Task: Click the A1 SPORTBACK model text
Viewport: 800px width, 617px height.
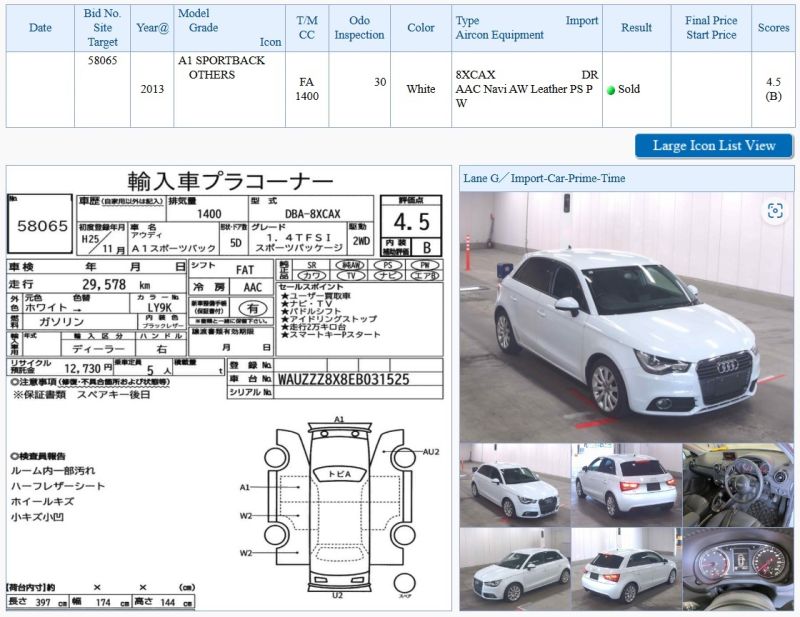Action: click(x=221, y=60)
